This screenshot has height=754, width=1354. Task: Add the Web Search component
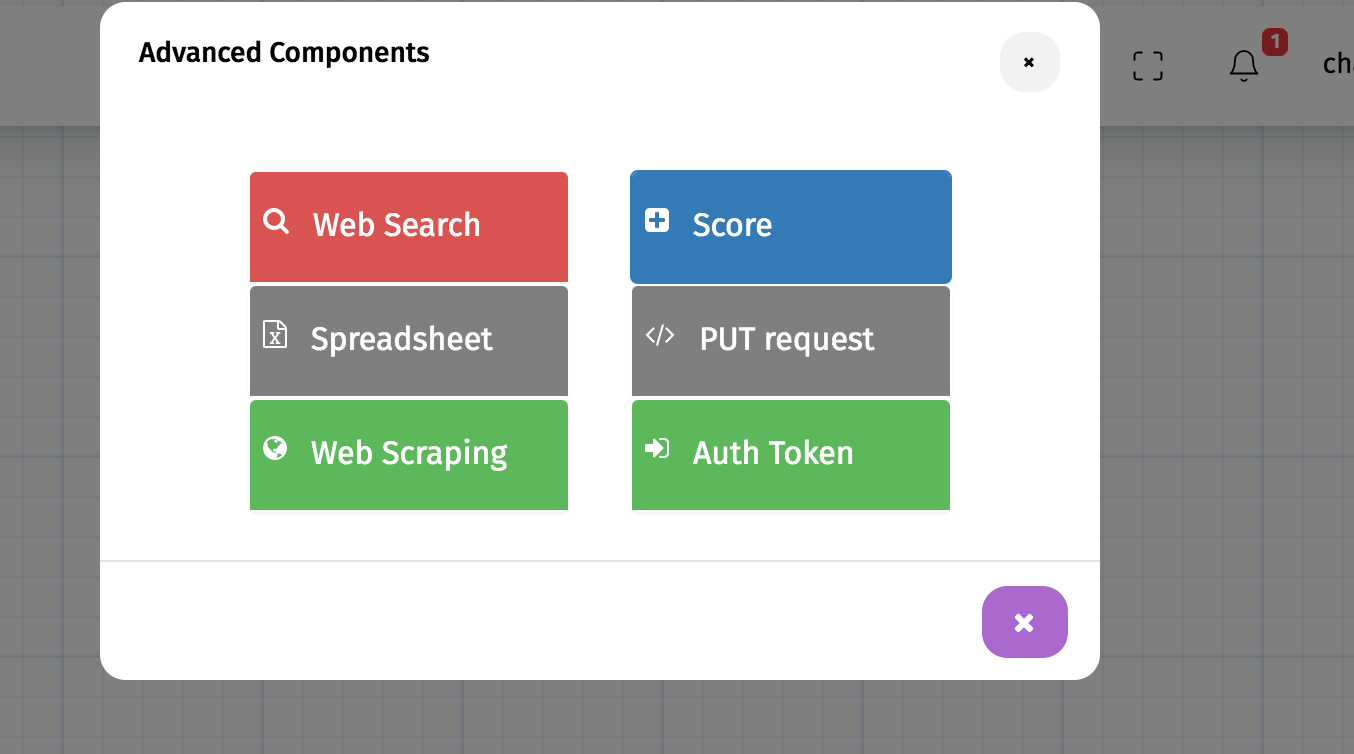tap(409, 227)
